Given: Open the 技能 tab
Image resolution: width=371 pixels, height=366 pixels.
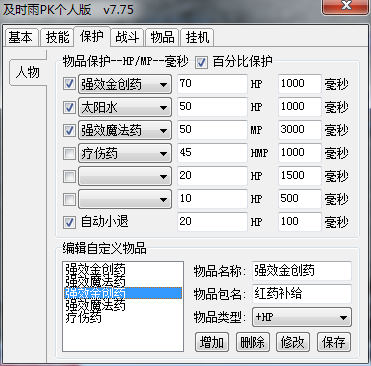Looking at the screenshot, I should (57, 37).
